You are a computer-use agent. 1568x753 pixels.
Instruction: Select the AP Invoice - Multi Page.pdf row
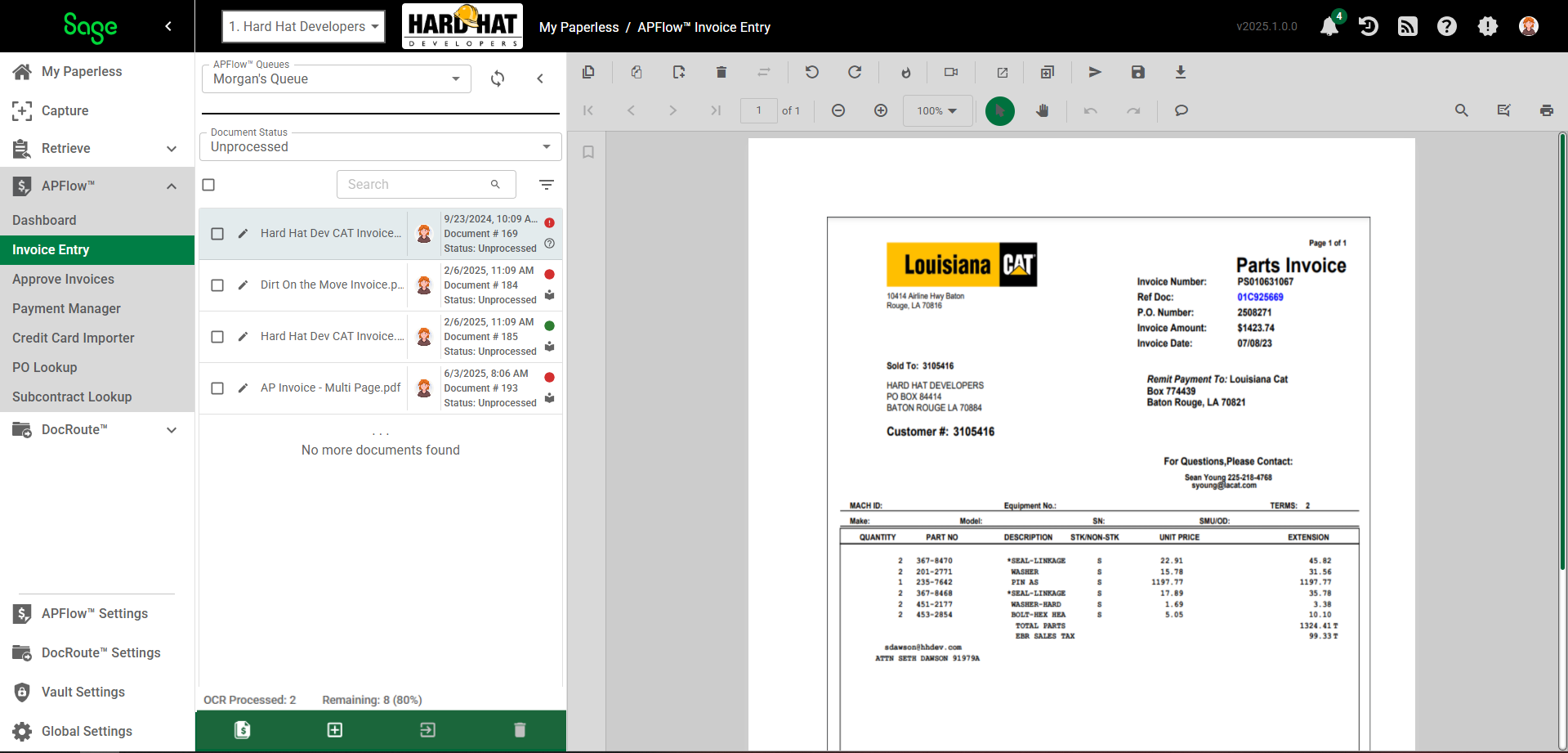click(381, 388)
